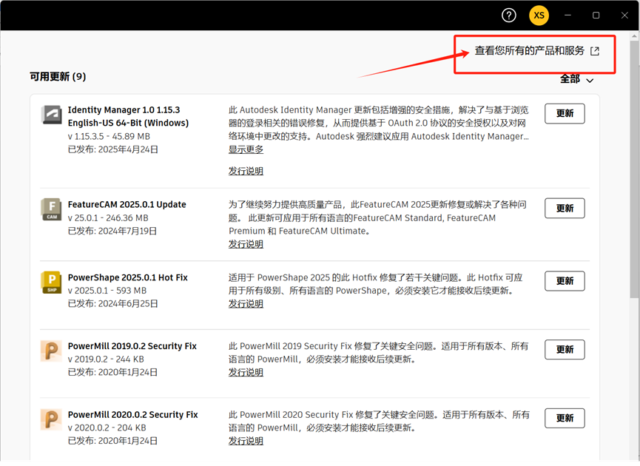
Task: Minimize the Autodesk Access window
Action: 567,16
